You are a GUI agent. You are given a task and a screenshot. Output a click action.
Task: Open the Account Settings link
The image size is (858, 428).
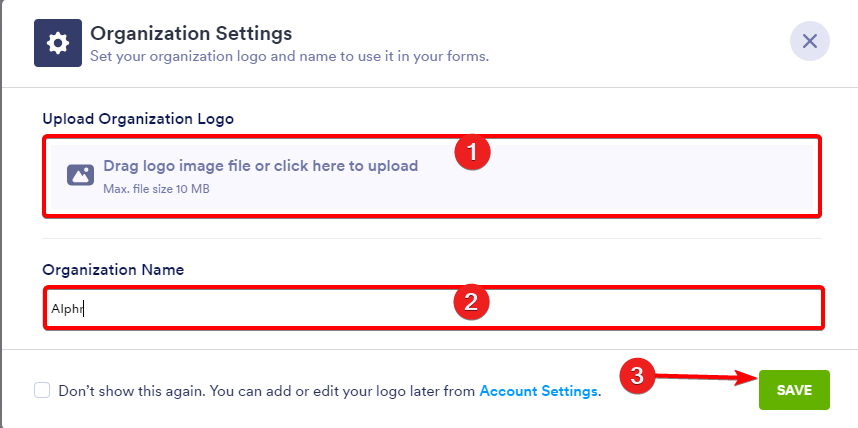[538, 391]
